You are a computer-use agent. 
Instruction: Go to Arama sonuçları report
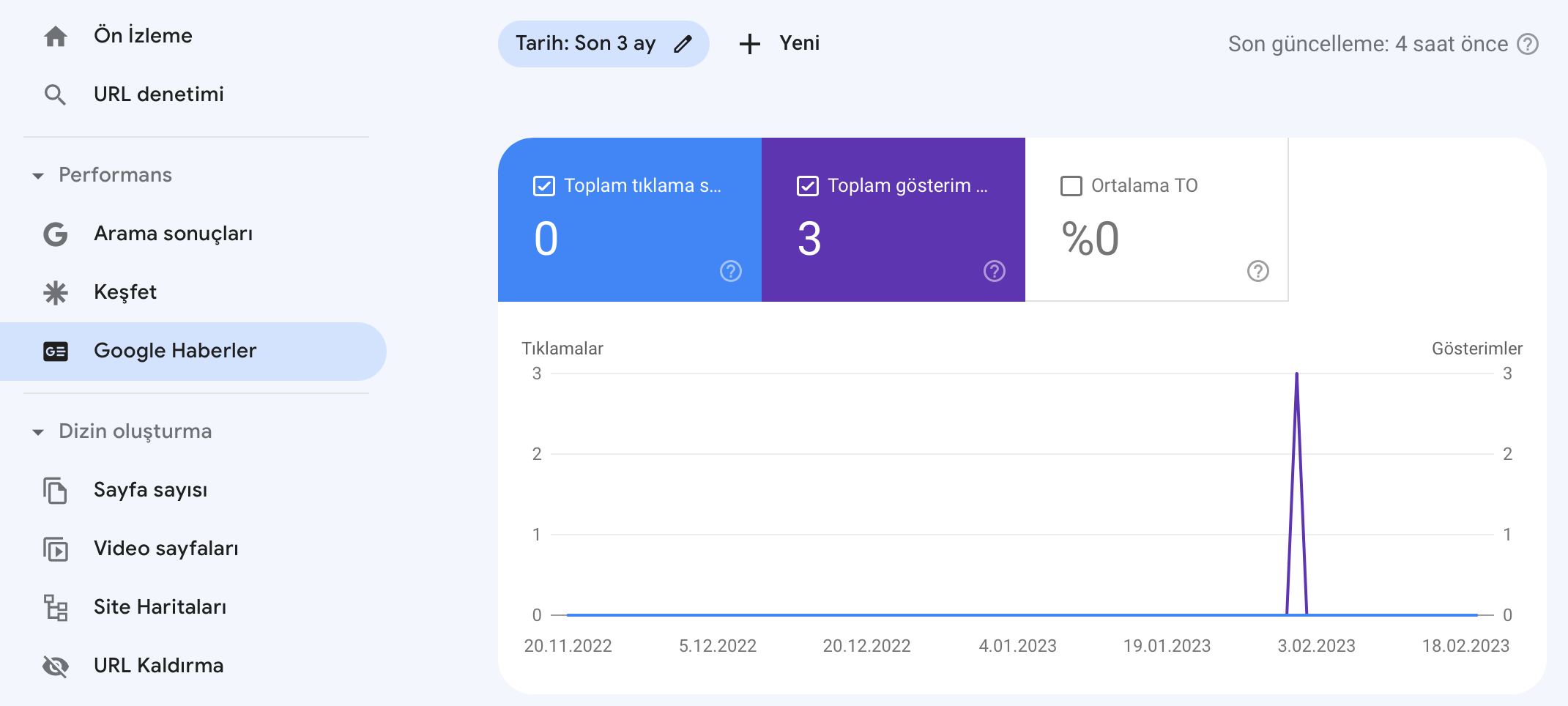193,234
